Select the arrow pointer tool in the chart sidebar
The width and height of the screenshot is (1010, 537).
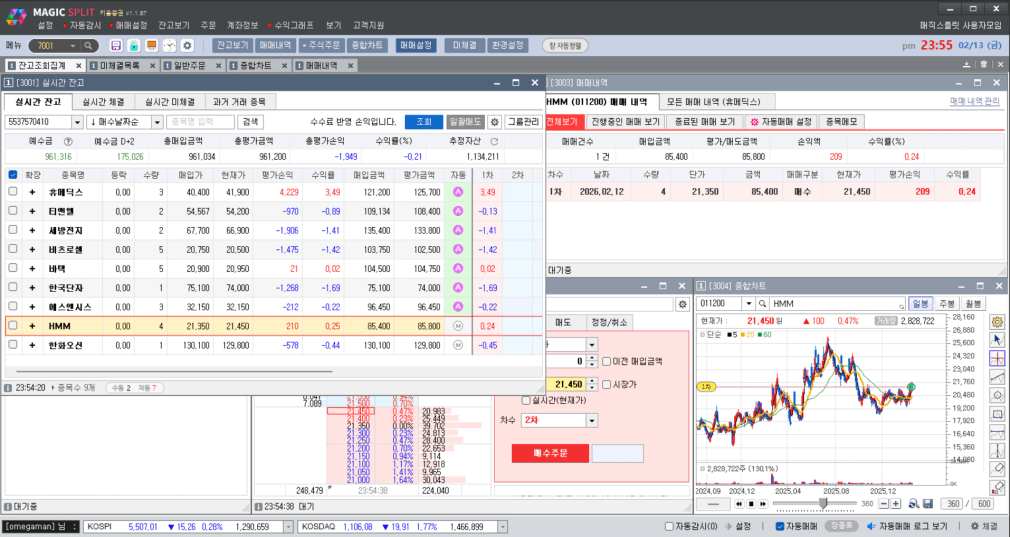(997, 339)
